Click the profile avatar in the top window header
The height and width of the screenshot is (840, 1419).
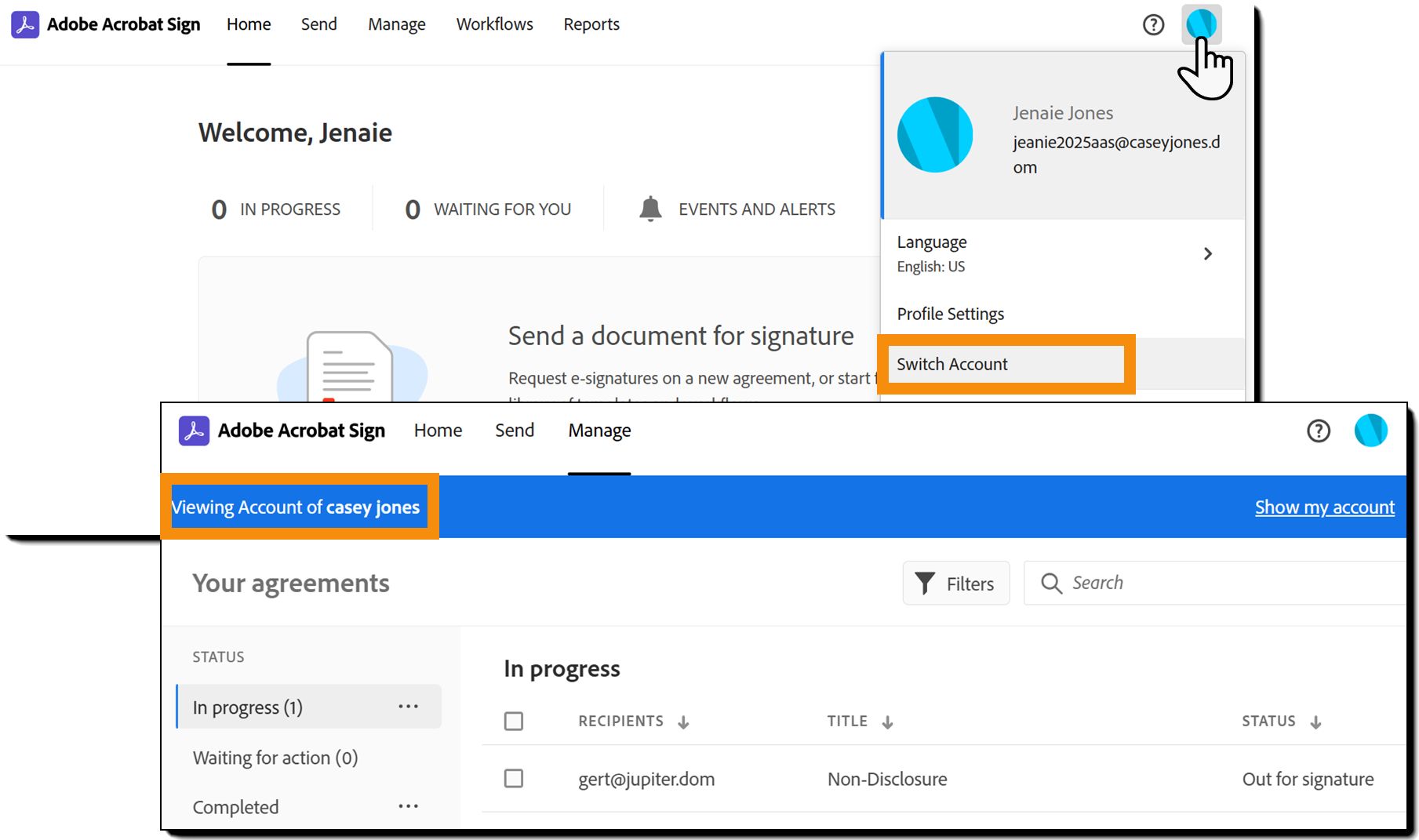[1201, 24]
